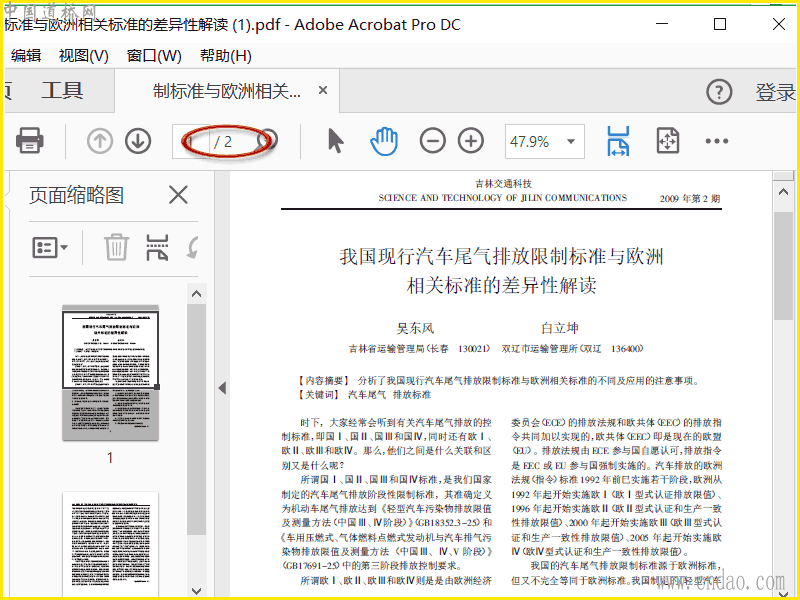Select the document tab 制标准与欧洲相关...
This screenshot has width=800, height=600.
[227, 91]
